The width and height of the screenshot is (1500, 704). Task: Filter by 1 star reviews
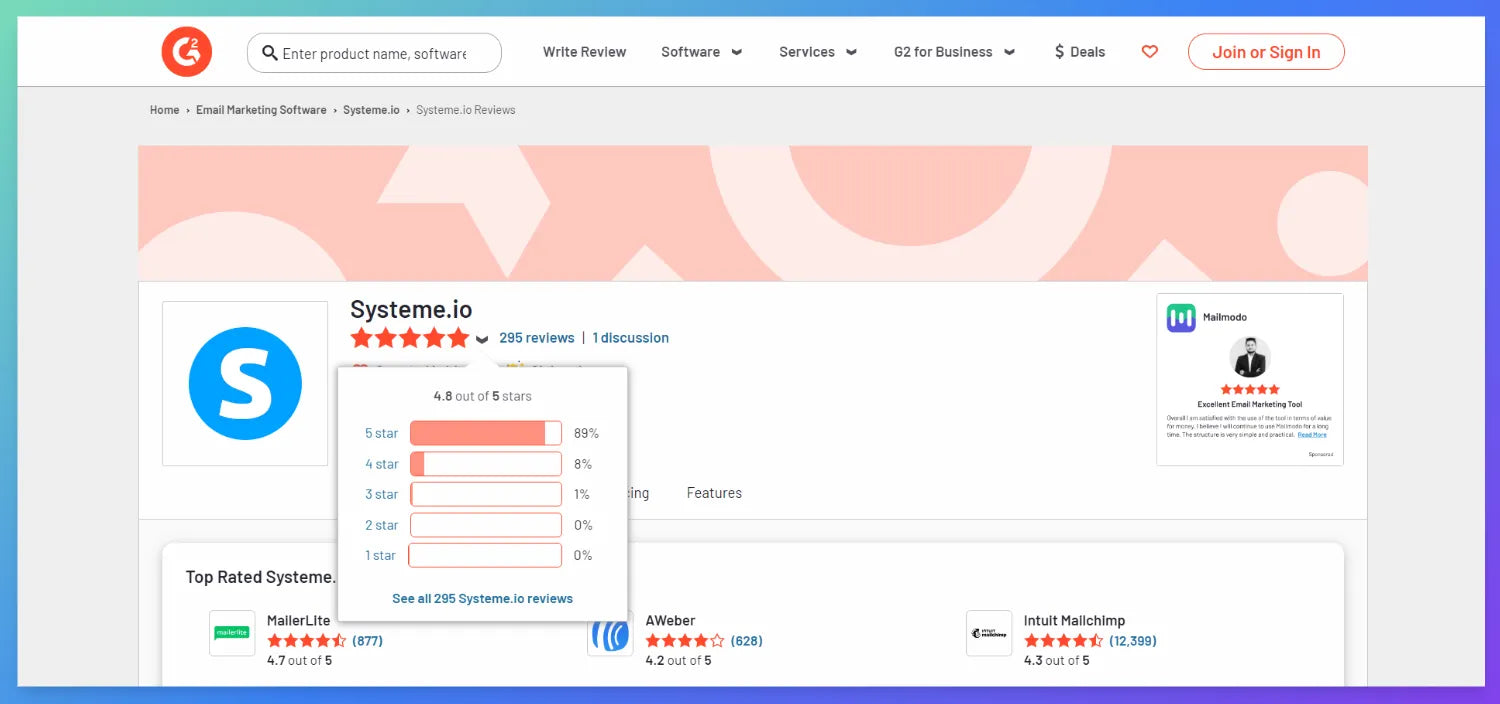pyautogui.click(x=381, y=555)
